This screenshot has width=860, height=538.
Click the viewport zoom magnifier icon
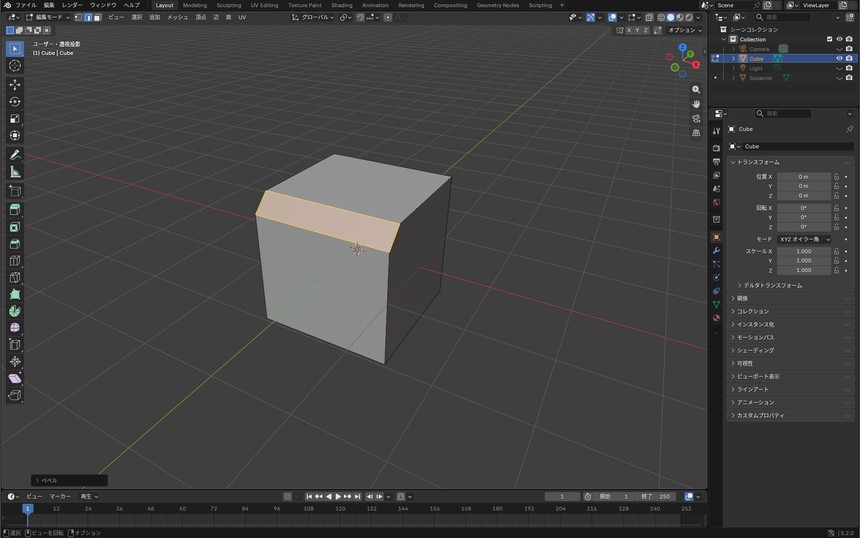click(696, 89)
